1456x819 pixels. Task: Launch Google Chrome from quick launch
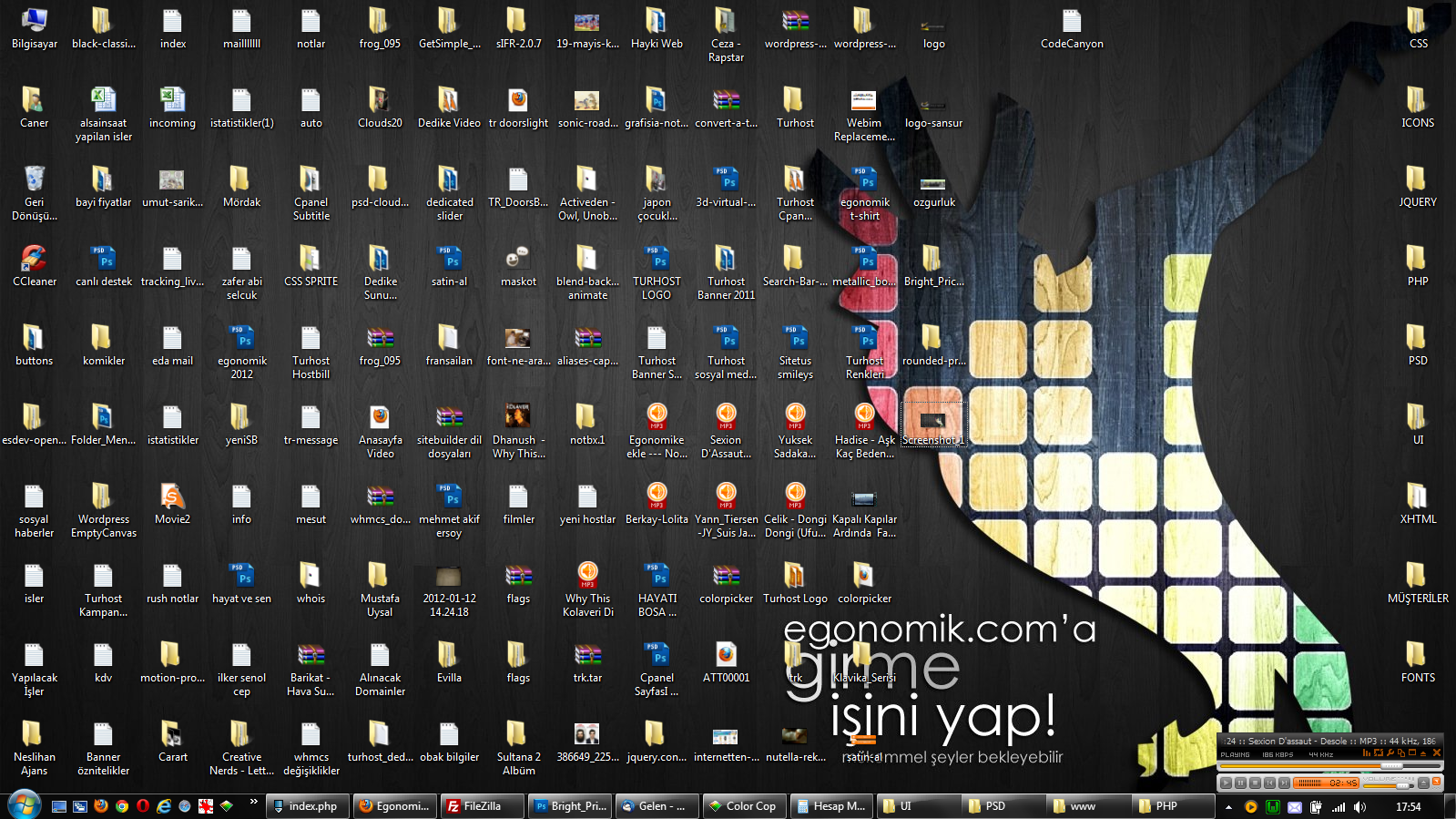(121, 806)
